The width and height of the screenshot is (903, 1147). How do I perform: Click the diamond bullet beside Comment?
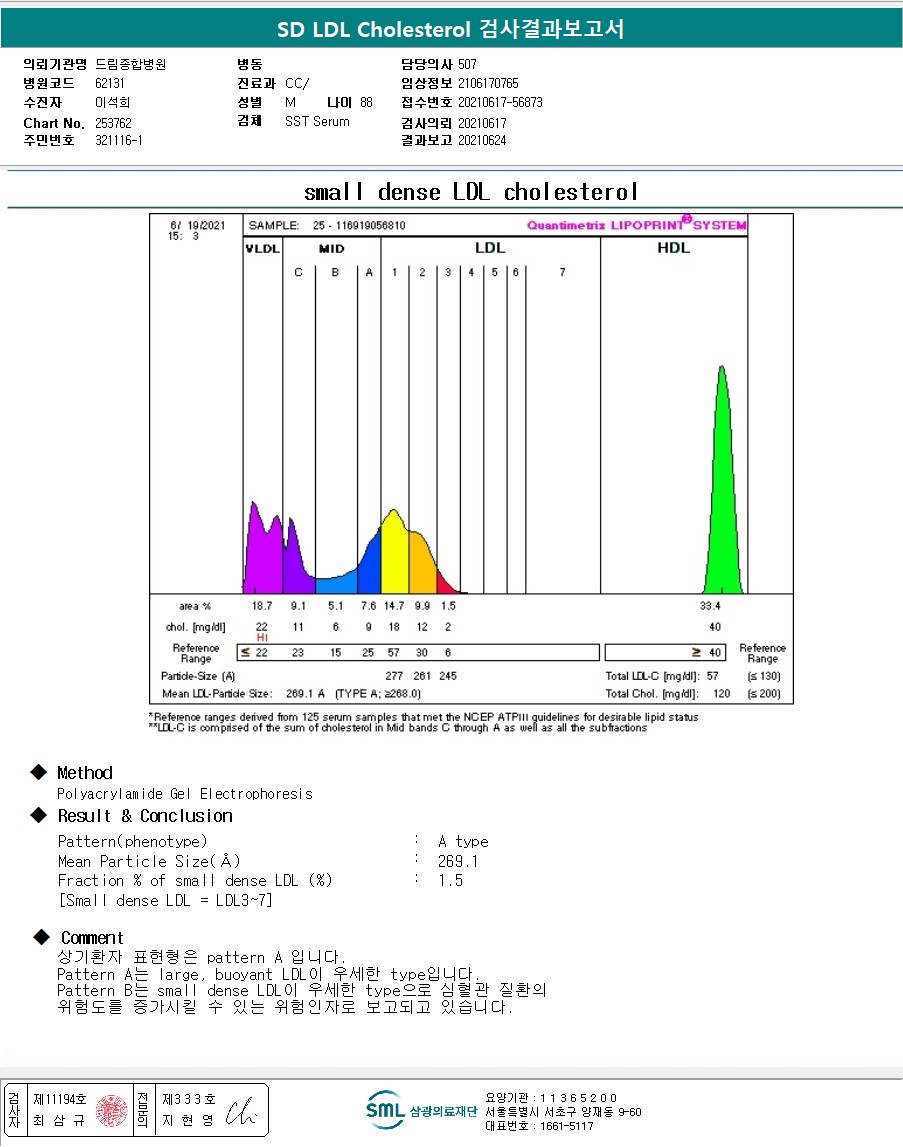(42, 936)
